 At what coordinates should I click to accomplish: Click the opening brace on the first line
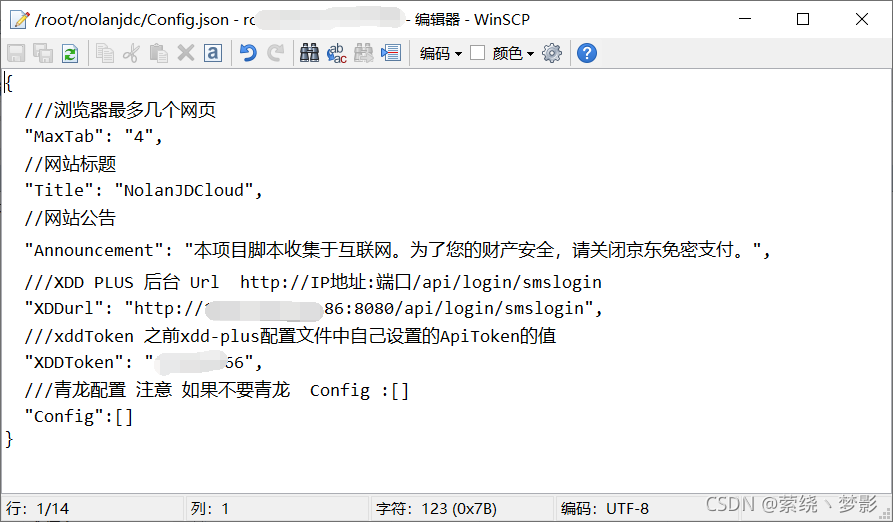9,83
